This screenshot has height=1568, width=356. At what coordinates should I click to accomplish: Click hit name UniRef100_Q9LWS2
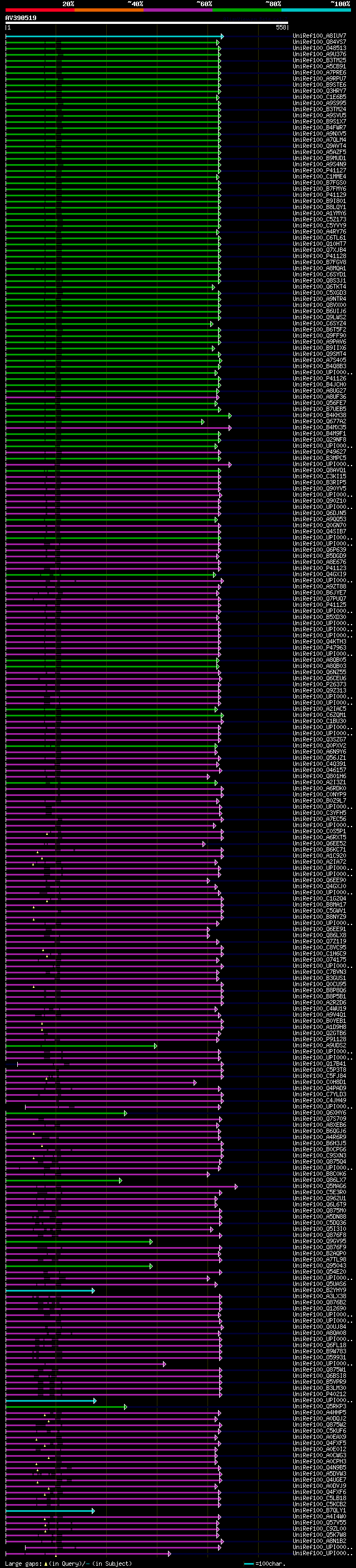coord(319,317)
